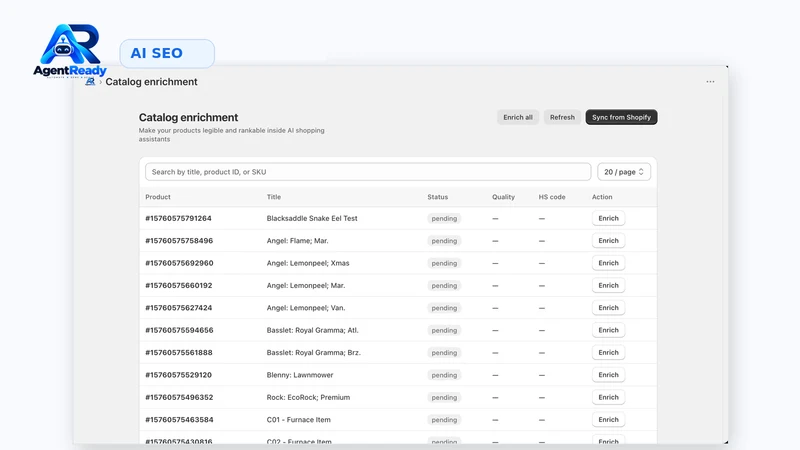Click the Catalog enrichment breadcrumb text
Screen dimensions: 800x450
point(151,82)
